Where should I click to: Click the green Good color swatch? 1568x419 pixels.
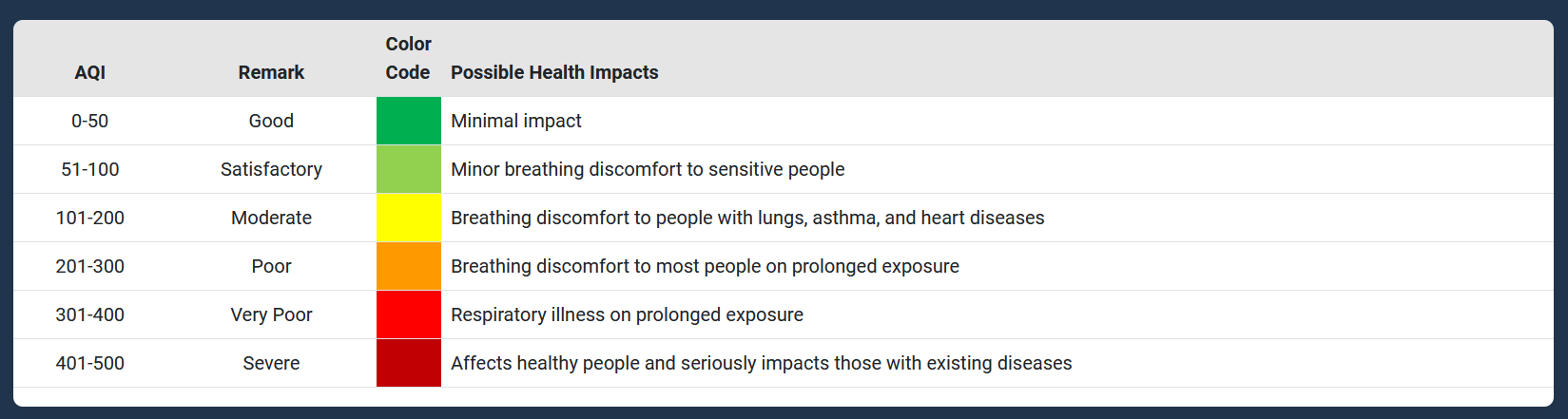tap(408, 121)
